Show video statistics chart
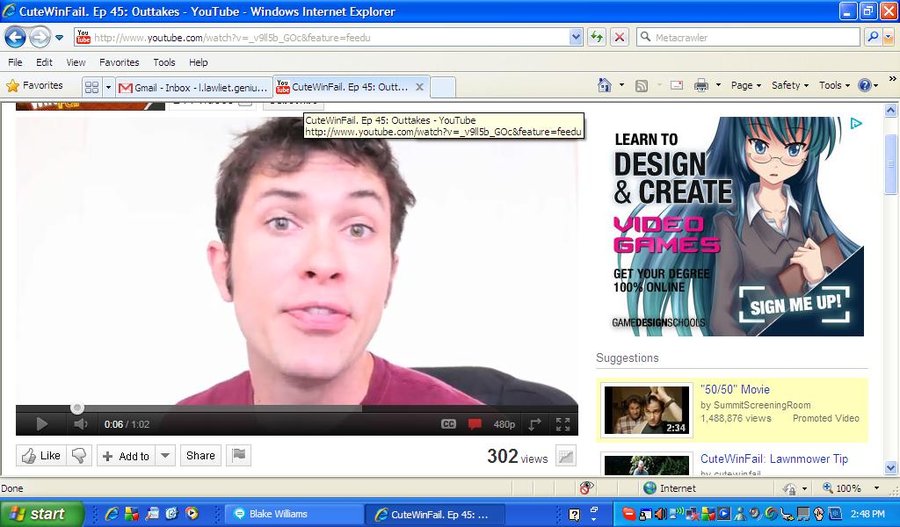 coord(566,456)
